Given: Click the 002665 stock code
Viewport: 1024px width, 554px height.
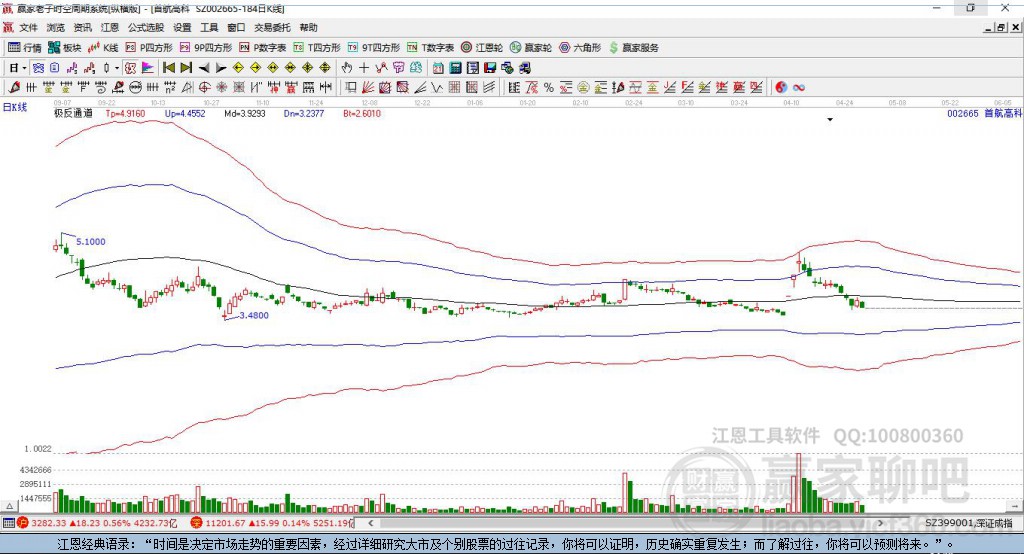Looking at the screenshot, I should click(963, 113).
